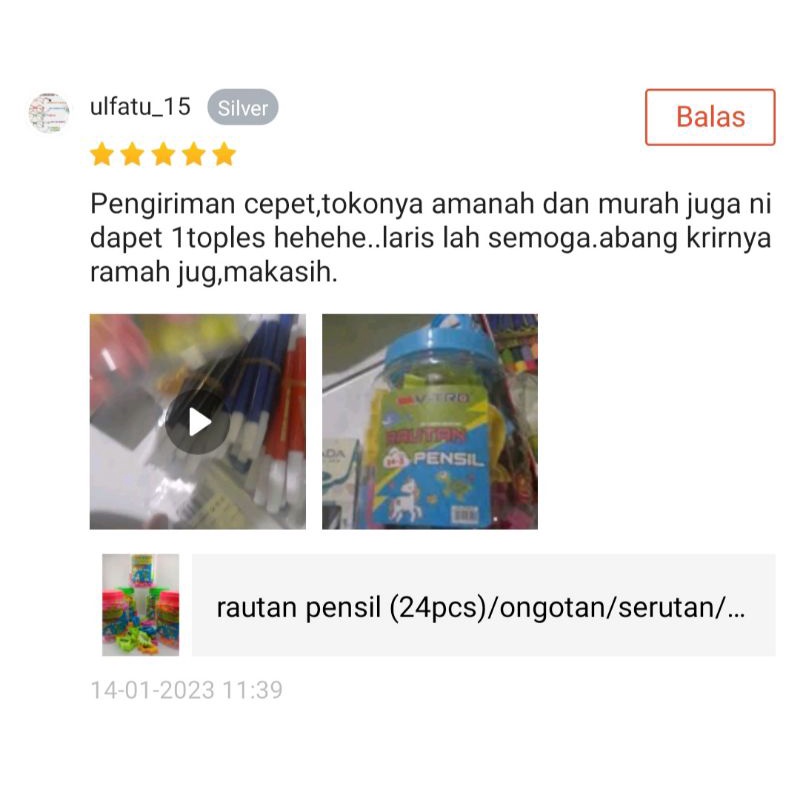The height and width of the screenshot is (800, 800).
Task: Click the review text about Pengiriman cepet
Action: [430, 237]
